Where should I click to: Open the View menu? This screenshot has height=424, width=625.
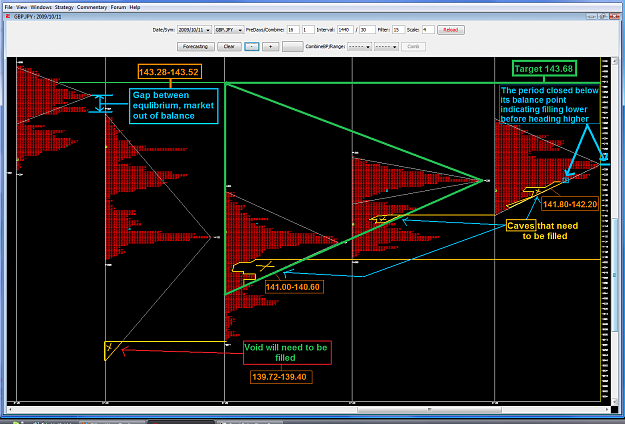pyautogui.click(x=22, y=7)
